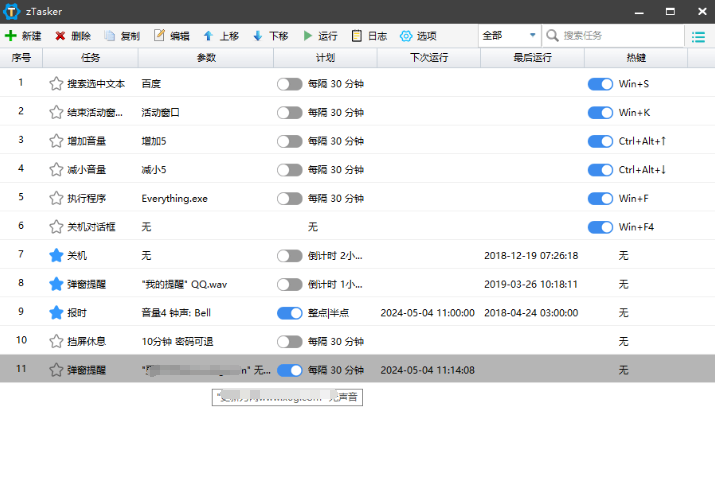Click the 下移 down arrow icon
The image size is (715, 486).
point(257,35)
